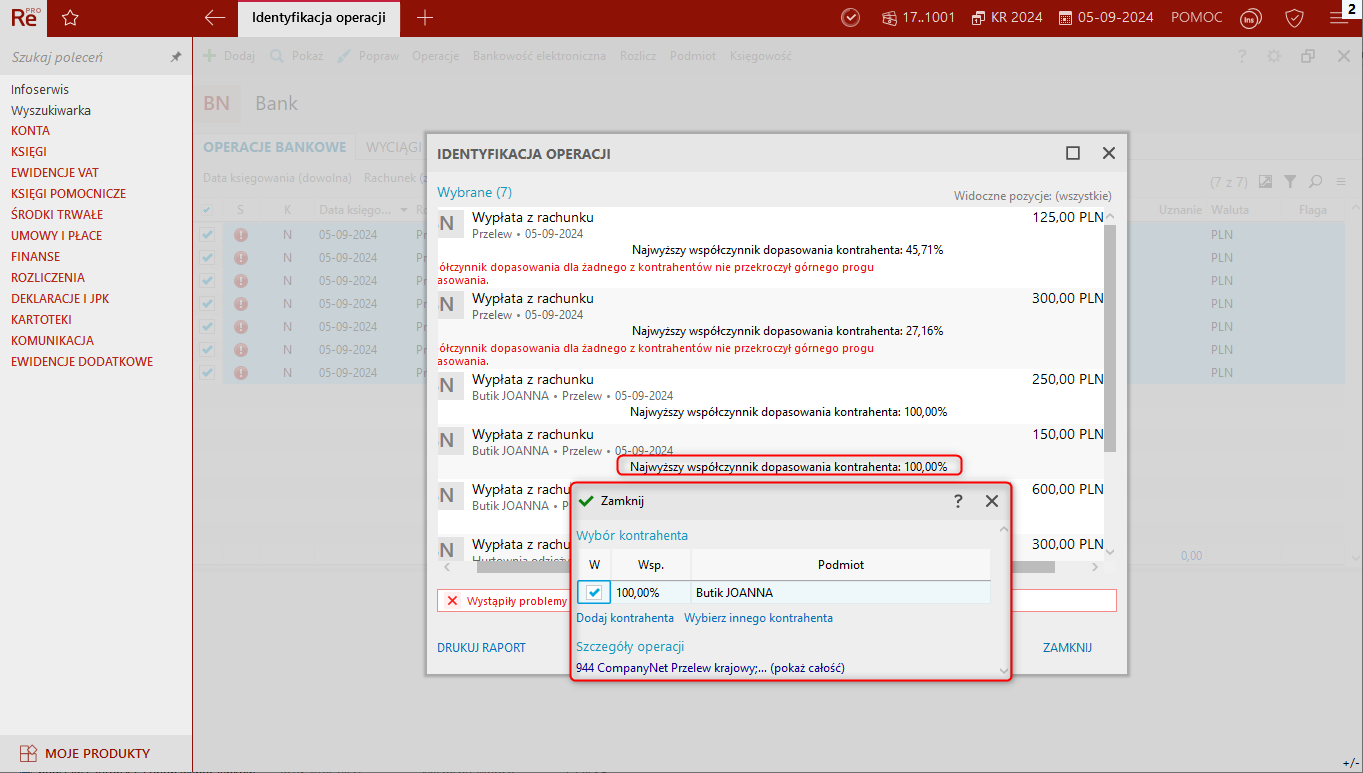Click the DRUKUJ RAPORT button

pyautogui.click(x=481, y=648)
